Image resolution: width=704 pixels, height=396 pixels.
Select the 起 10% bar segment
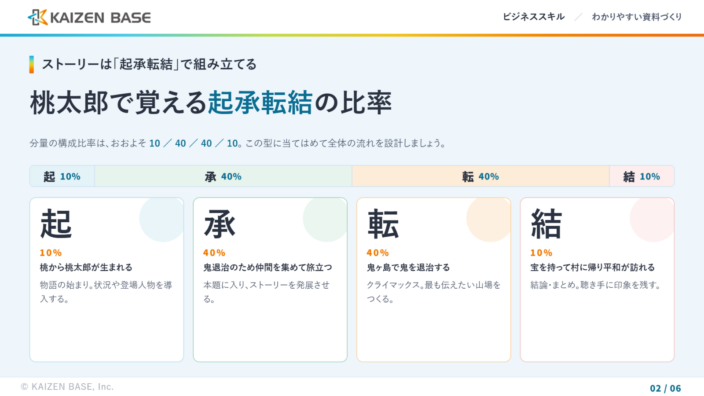click(x=62, y=176)
